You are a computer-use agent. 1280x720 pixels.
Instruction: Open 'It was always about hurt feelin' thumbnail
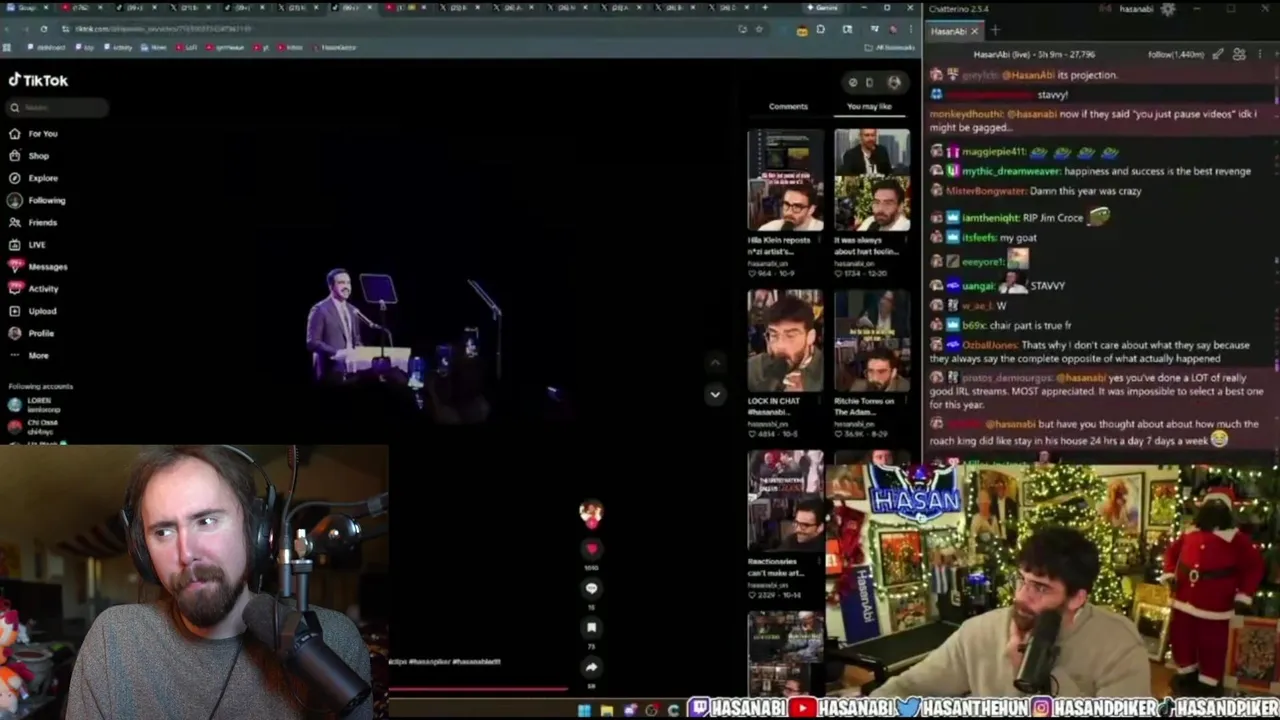[872, 180]
